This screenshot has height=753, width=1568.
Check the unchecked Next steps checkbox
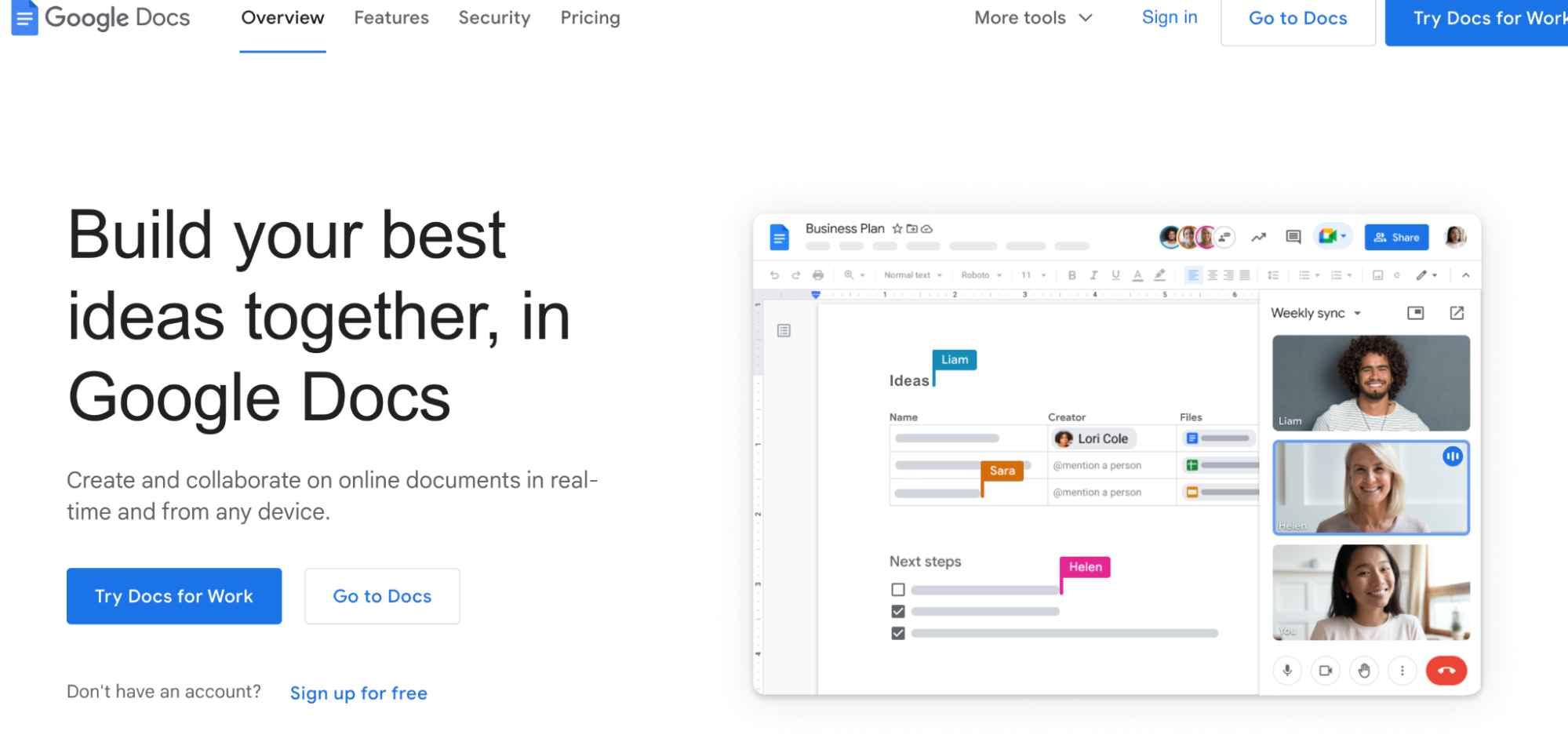pos(898,589)
